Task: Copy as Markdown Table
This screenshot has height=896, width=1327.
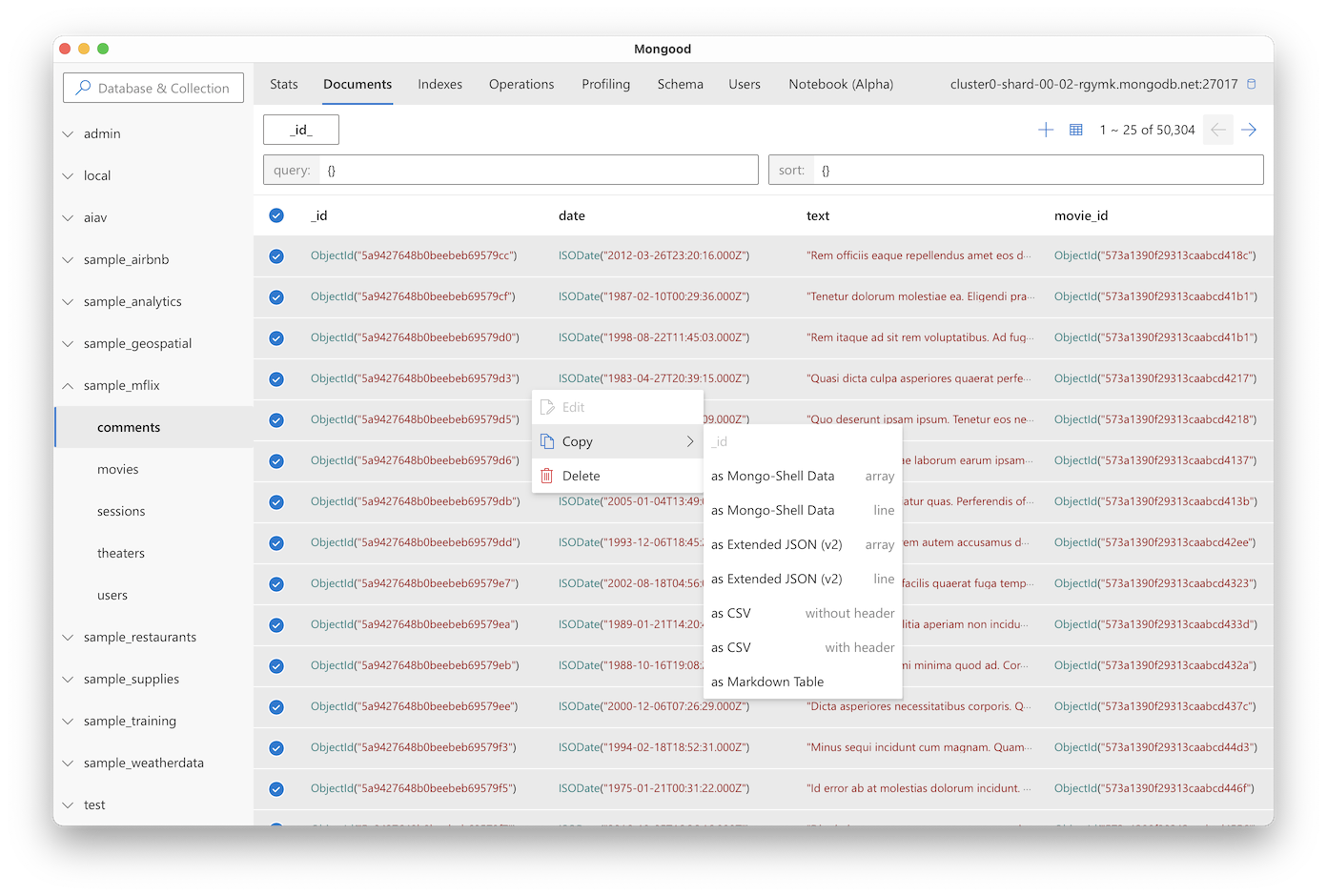Action: click(803, 682)
